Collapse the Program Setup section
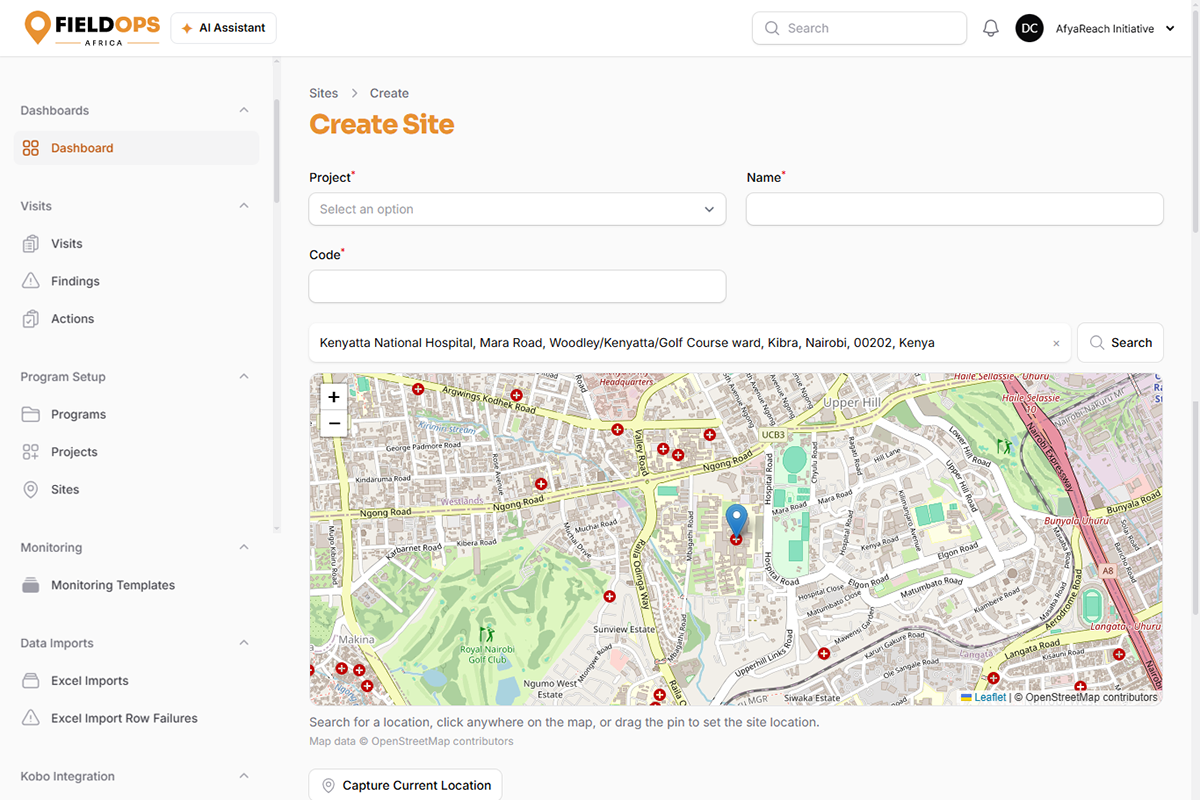 pyautogui.click(x=244, y=377)
